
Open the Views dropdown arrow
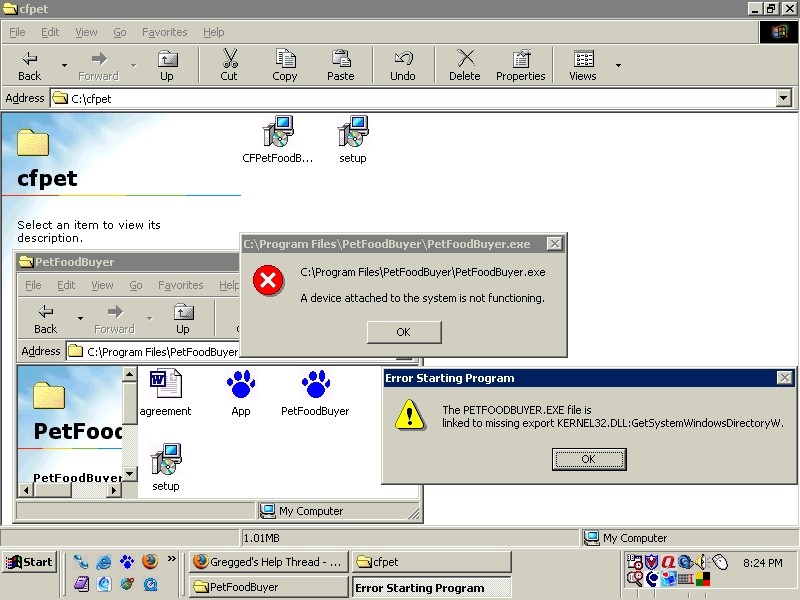[x=618, y=65]
